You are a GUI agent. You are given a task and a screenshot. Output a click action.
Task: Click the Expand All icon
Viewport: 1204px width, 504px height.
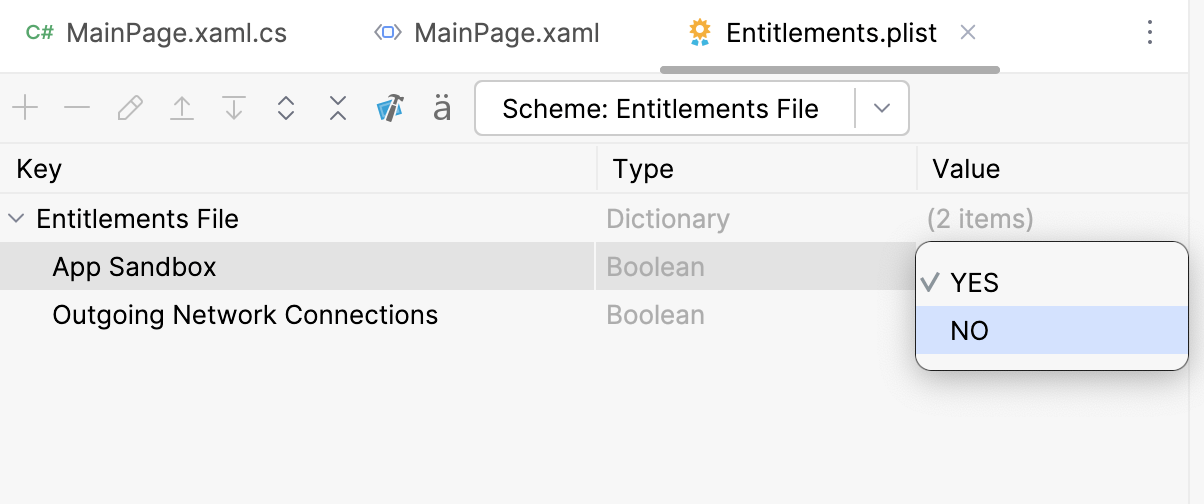click(286, 108)
